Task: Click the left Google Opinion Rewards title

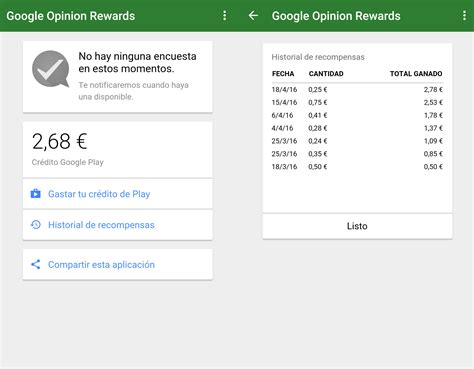Action: pos(71,16)
